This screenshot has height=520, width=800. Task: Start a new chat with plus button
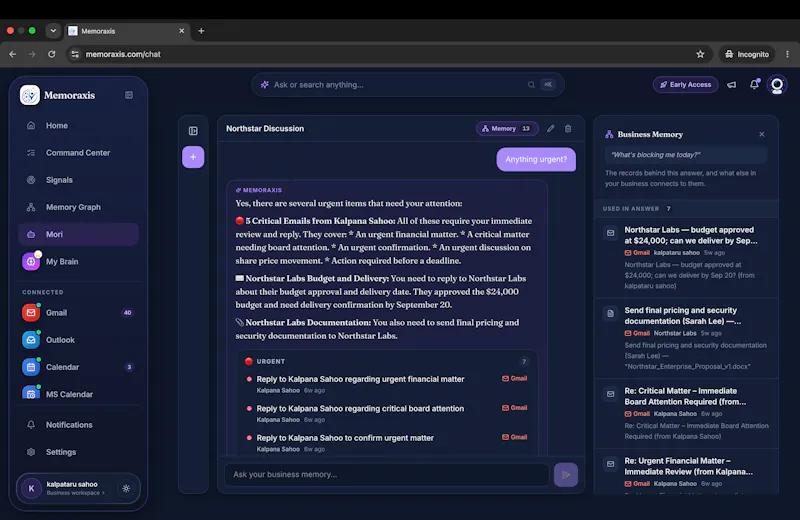point(193,157)
